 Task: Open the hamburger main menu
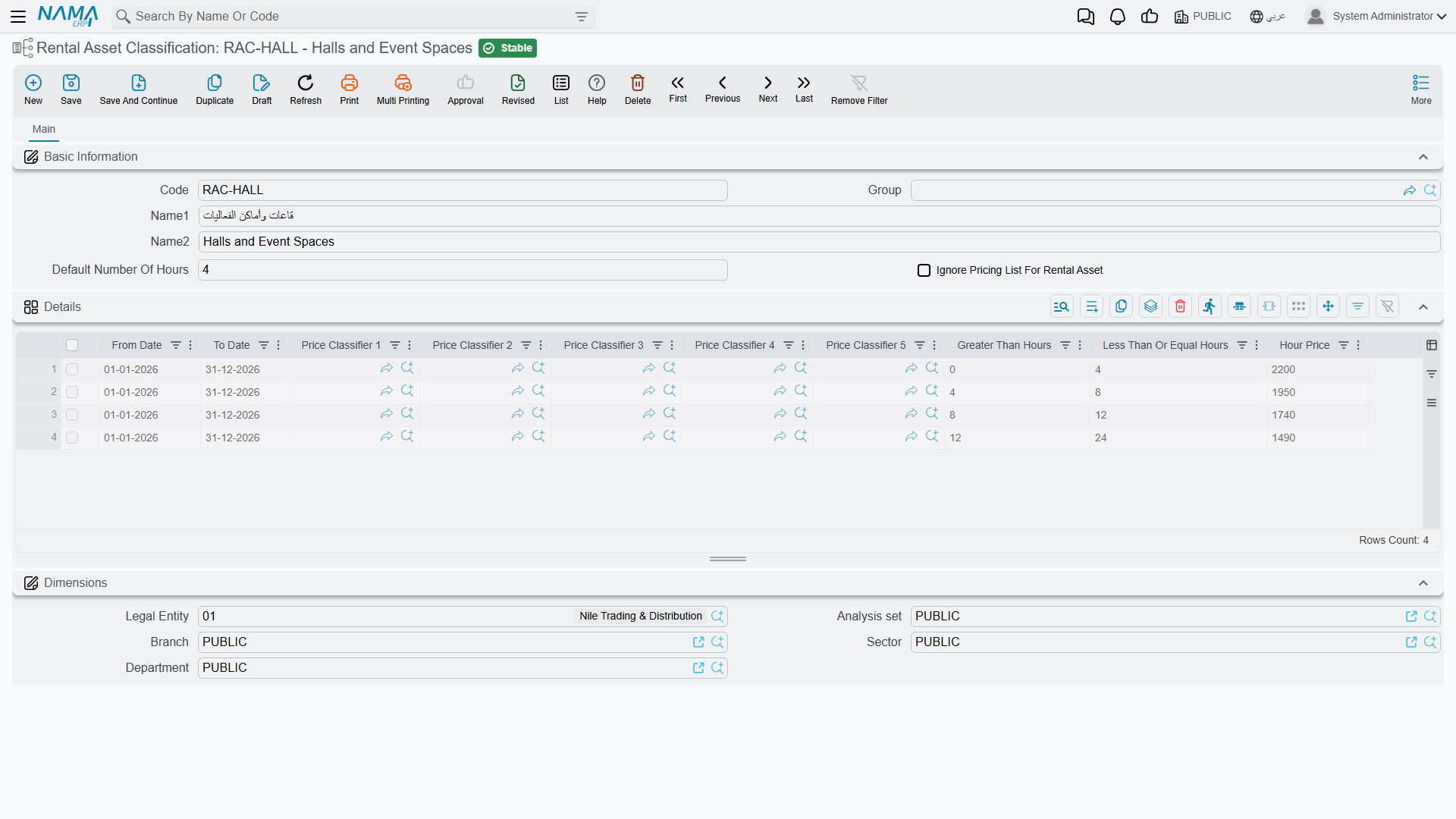tap(18, 17)
